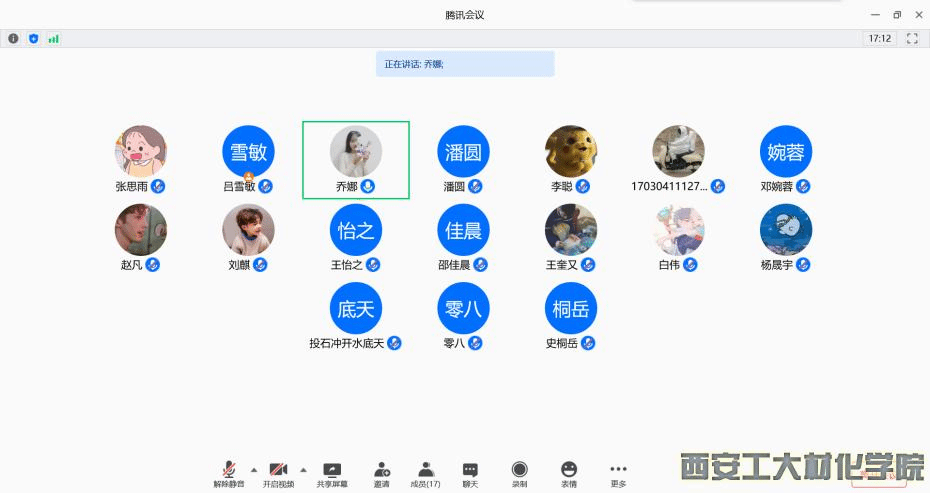Select 乔娜's highlighted speaker tile
The width and height of the screenshot is (930, 493).
(x=356, y=160)
